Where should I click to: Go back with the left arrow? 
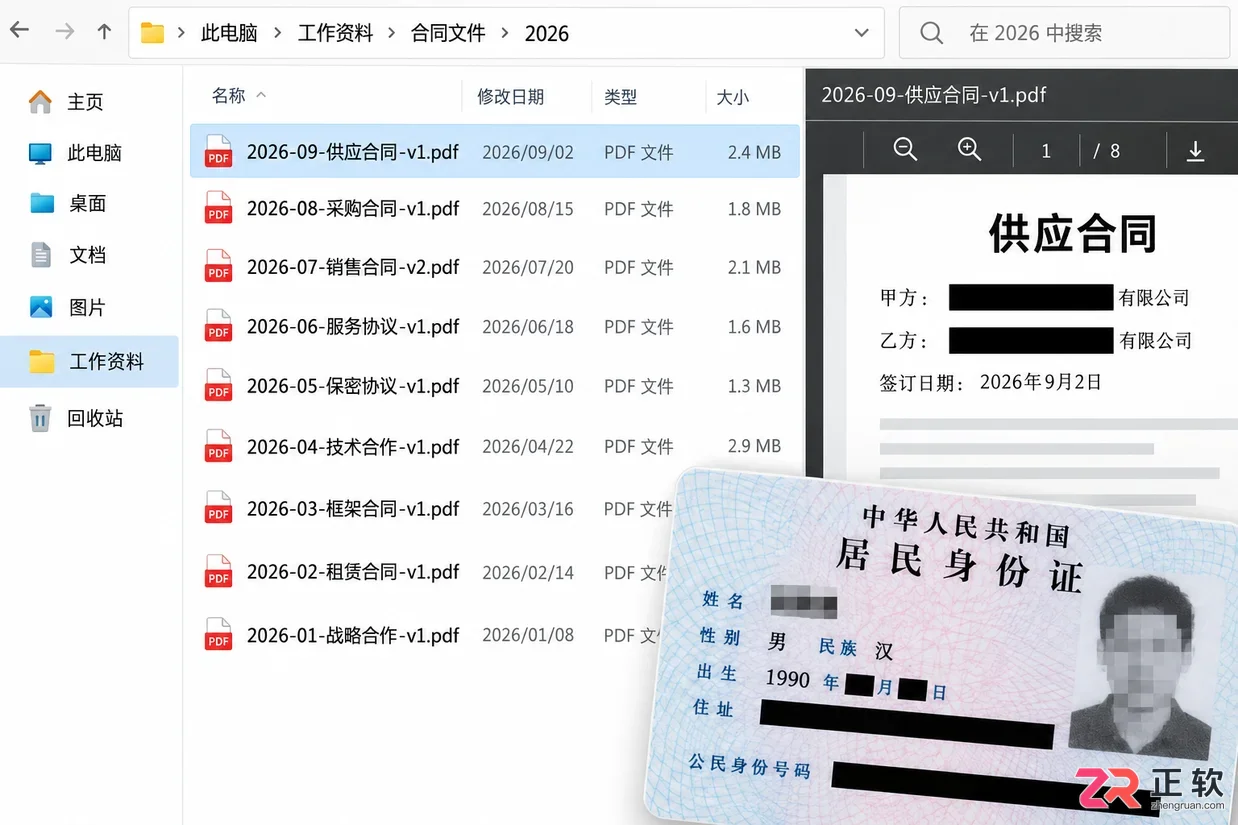pos(19,31)
